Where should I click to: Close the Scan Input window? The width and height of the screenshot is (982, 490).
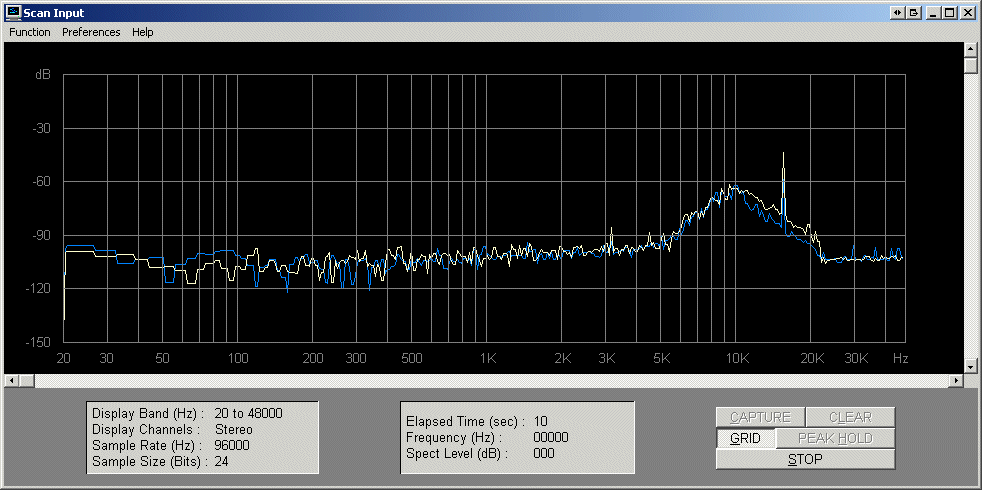tap(967, 13)
